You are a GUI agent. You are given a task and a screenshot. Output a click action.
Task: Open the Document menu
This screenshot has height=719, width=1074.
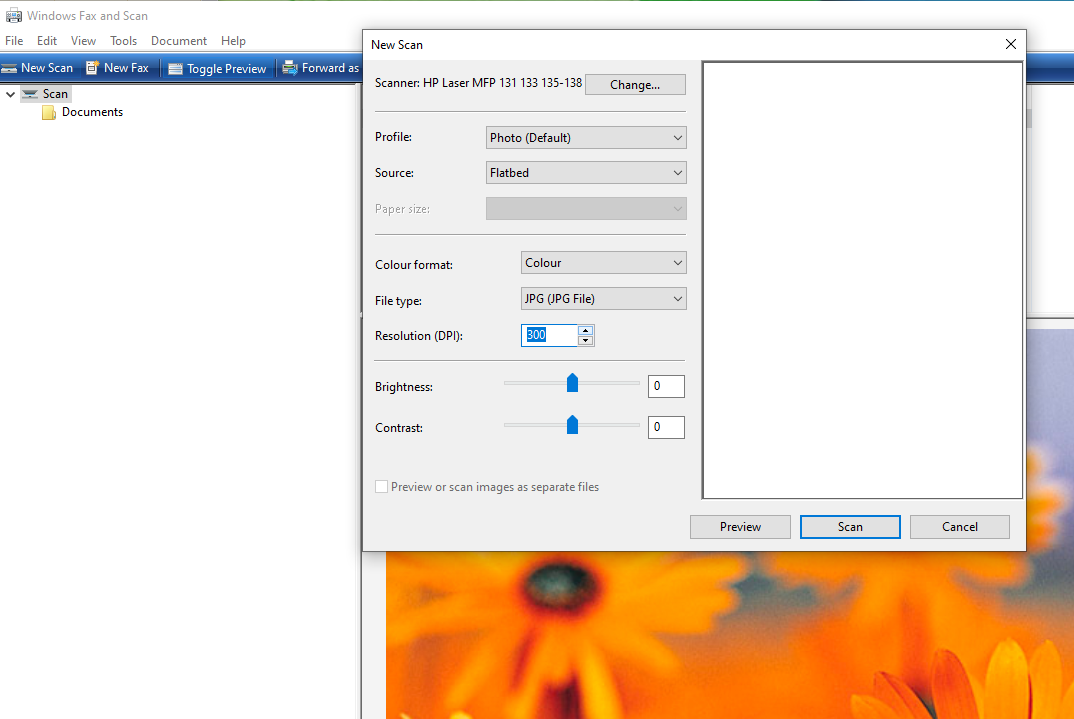pos(179,40)
